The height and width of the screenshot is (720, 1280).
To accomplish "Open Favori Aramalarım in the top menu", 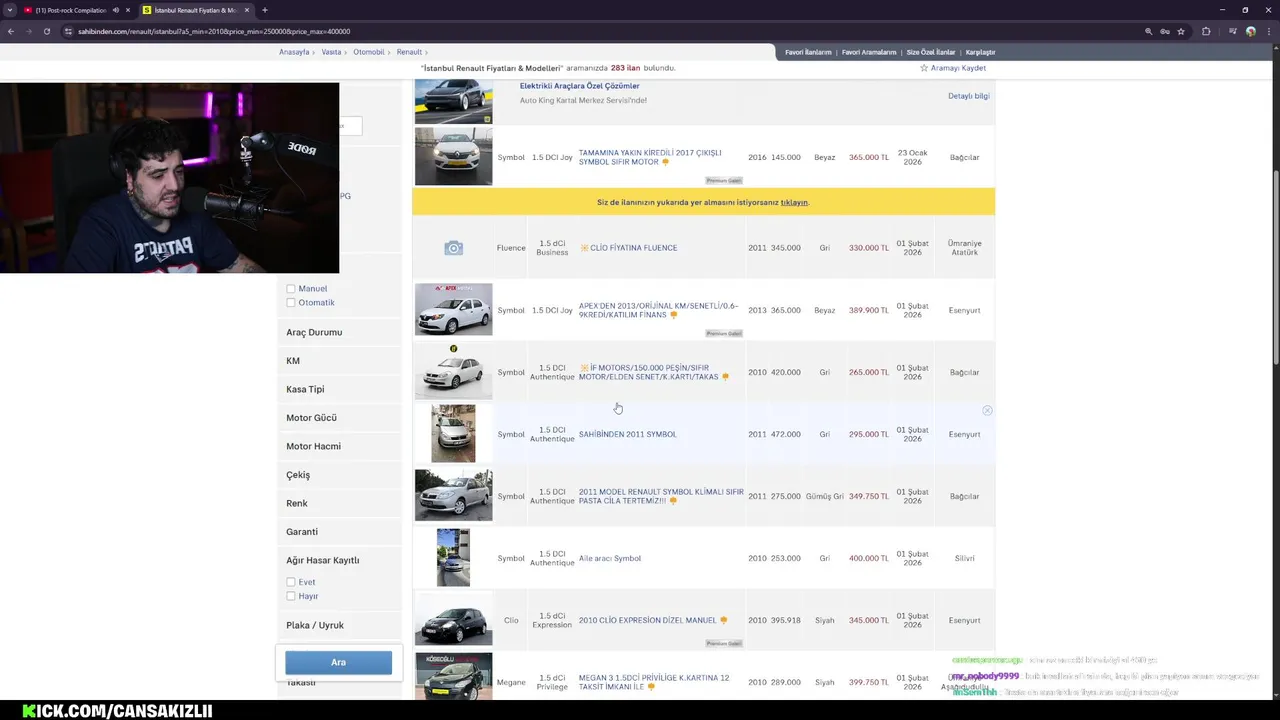I will pyautogui.click(x=869, y=52).
